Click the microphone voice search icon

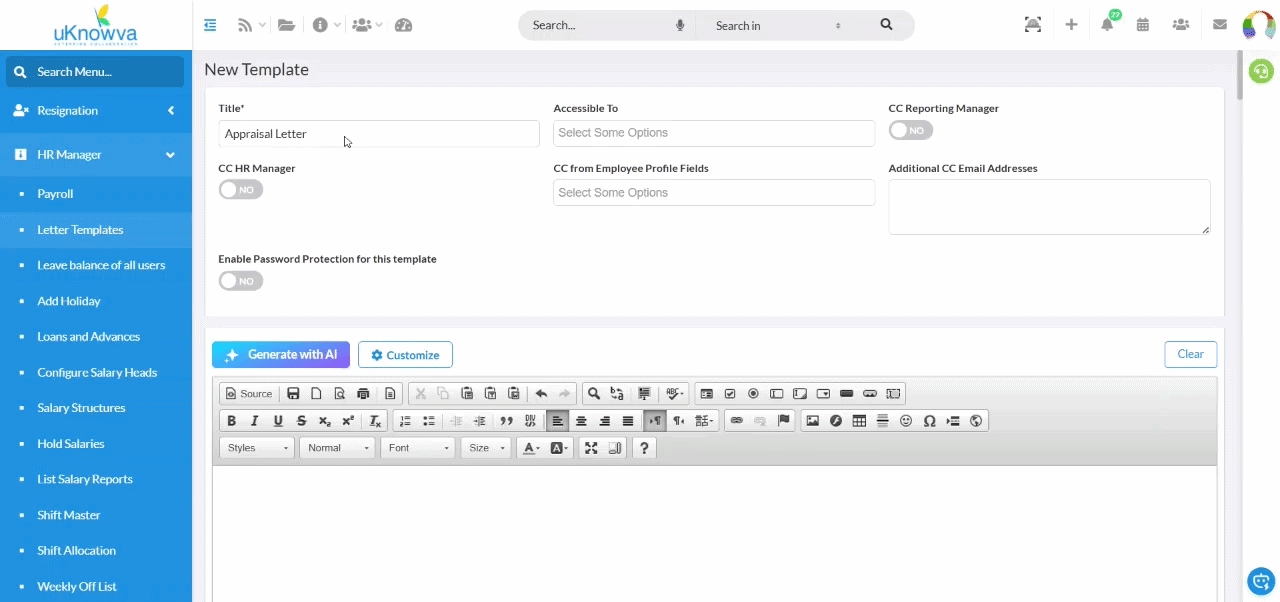680,25
